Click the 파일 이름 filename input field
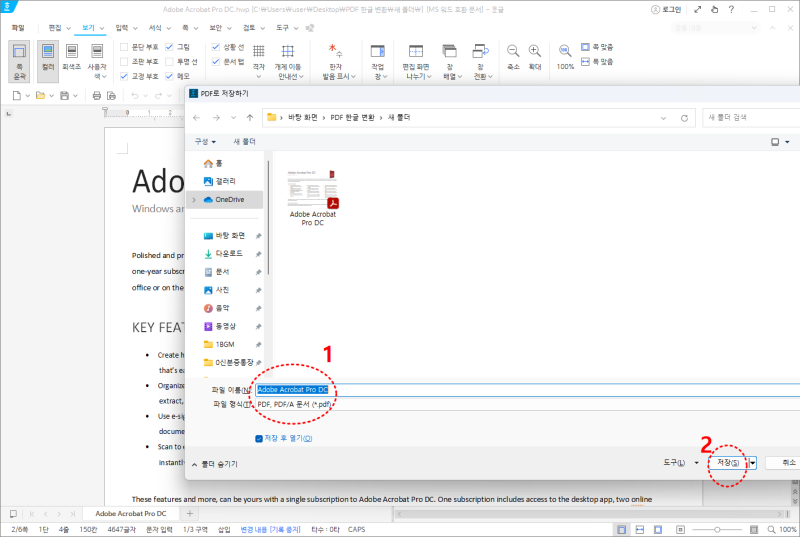This screenshot has width=800, height=537. tap(527, 390)
